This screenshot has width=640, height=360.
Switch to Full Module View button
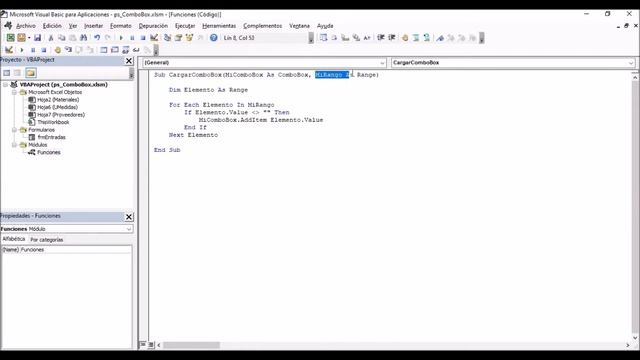pyautogui.click(x=151, y=345)
